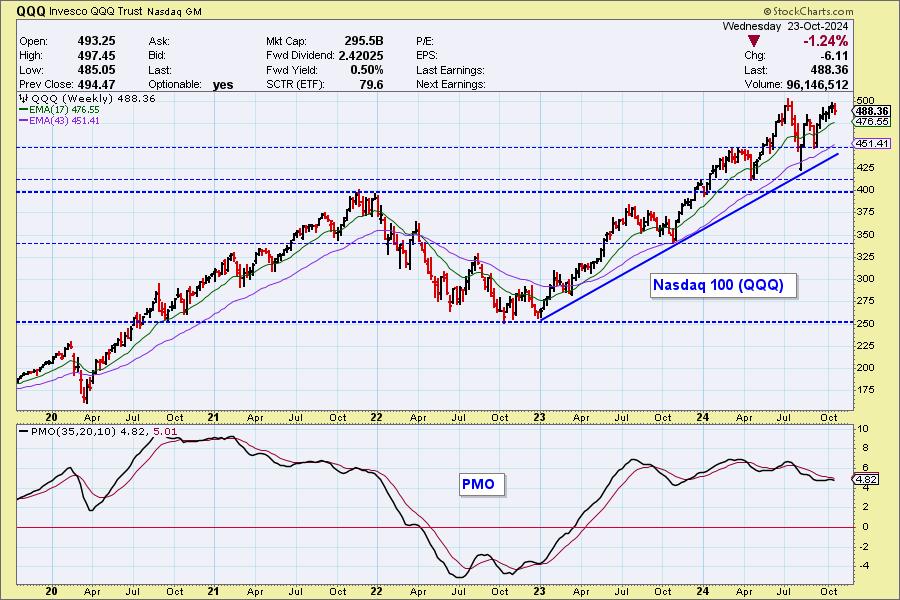Screen dimensions: 900x600
Task: Click the High value 497.45
Action: point(96,56)
